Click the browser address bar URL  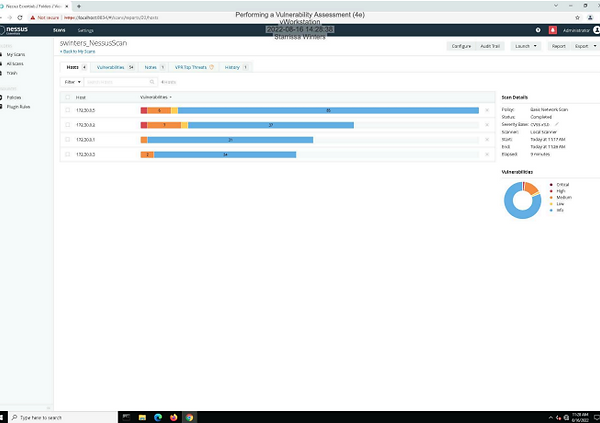tap(111, 18)
